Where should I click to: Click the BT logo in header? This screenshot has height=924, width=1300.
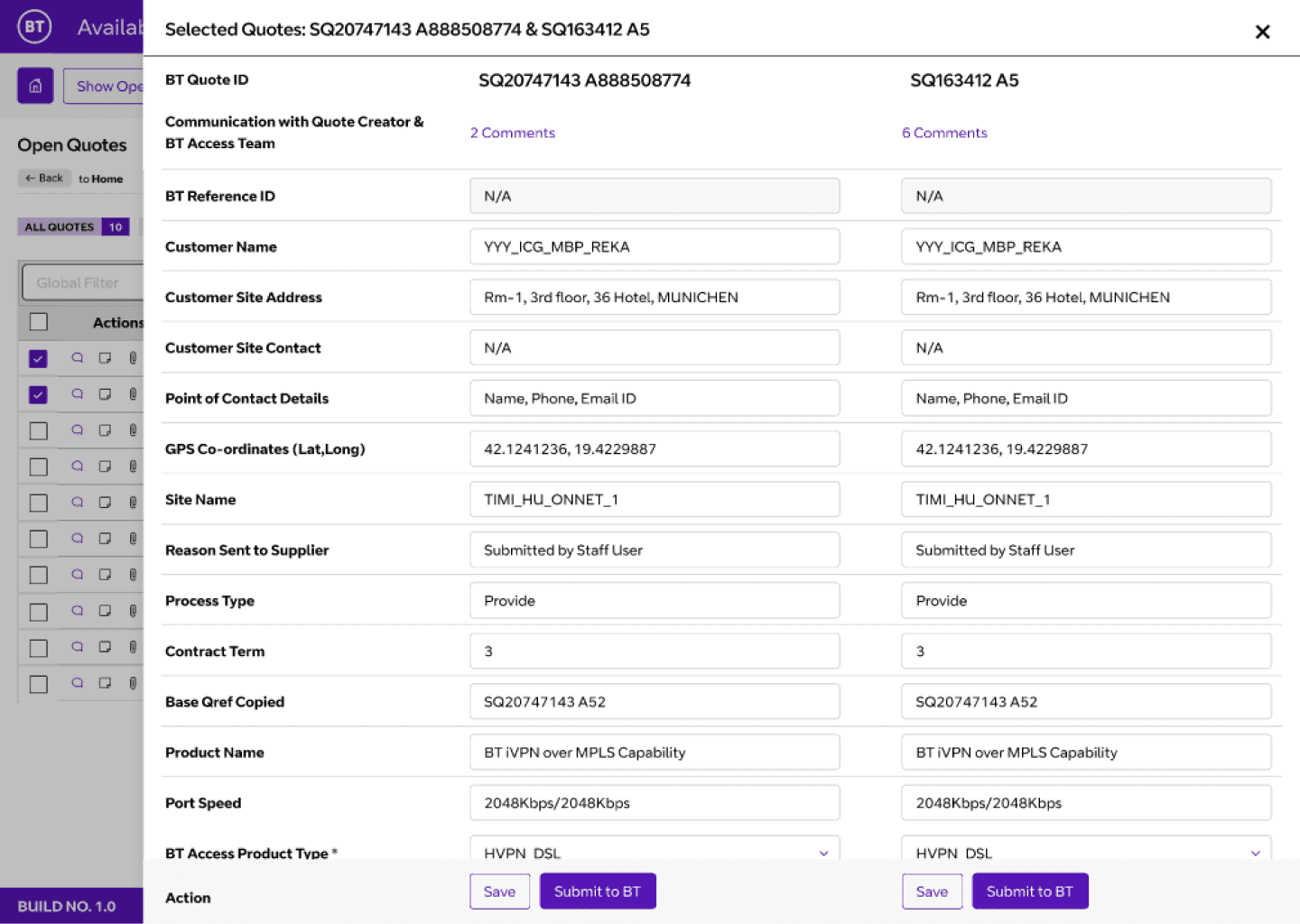[x=34, y=26]
